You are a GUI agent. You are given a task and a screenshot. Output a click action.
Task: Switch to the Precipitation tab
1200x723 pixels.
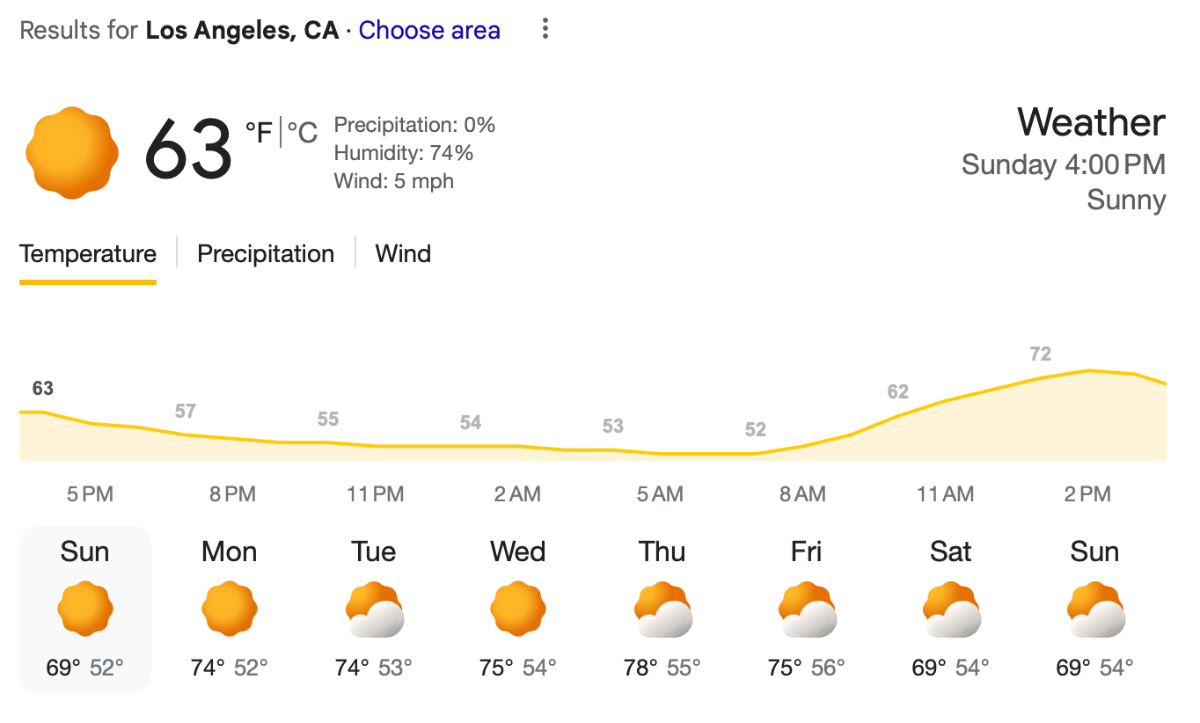pyautogui.click(x=265, y=254)
